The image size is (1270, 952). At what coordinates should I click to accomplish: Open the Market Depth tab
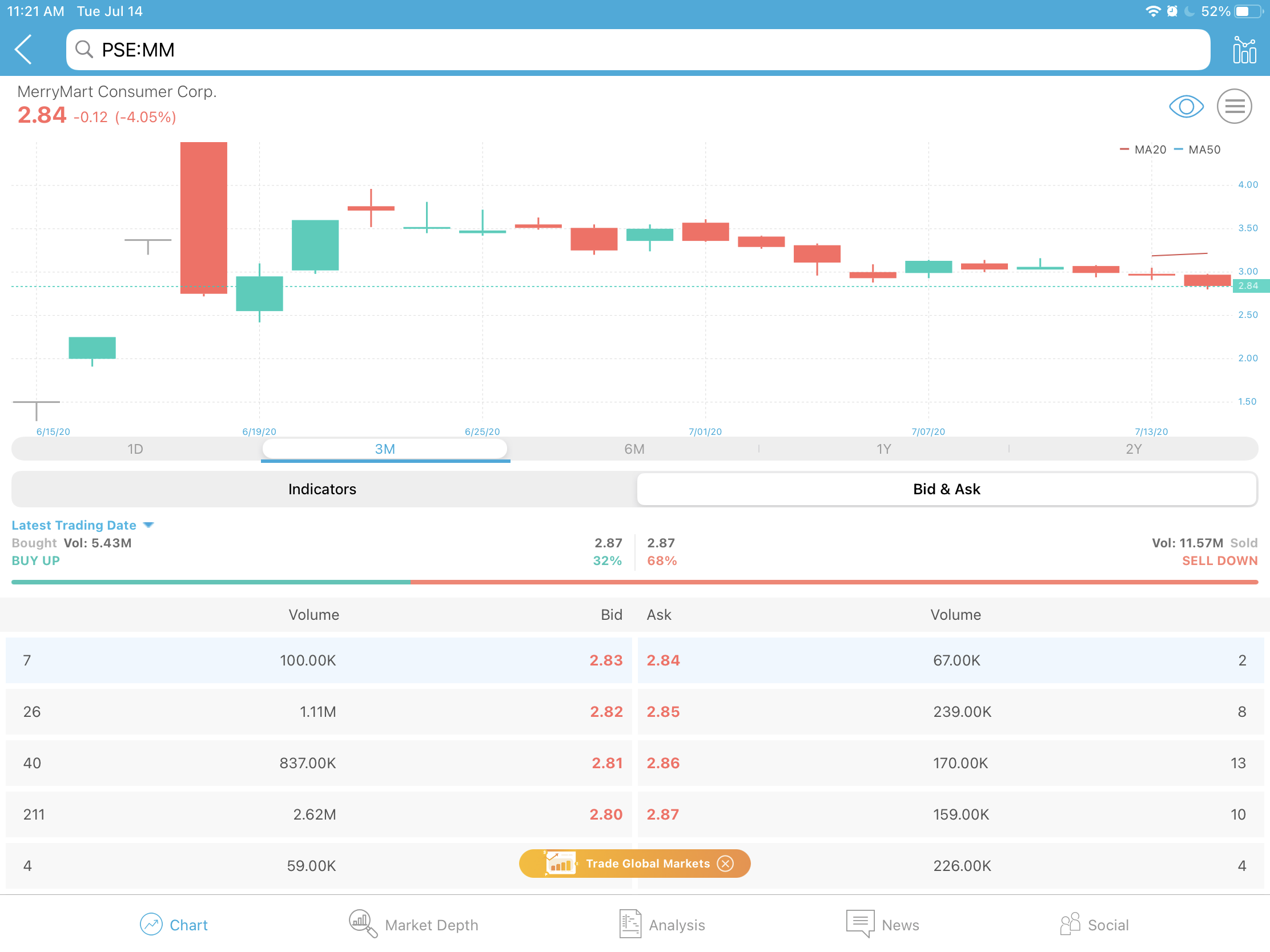413,925
